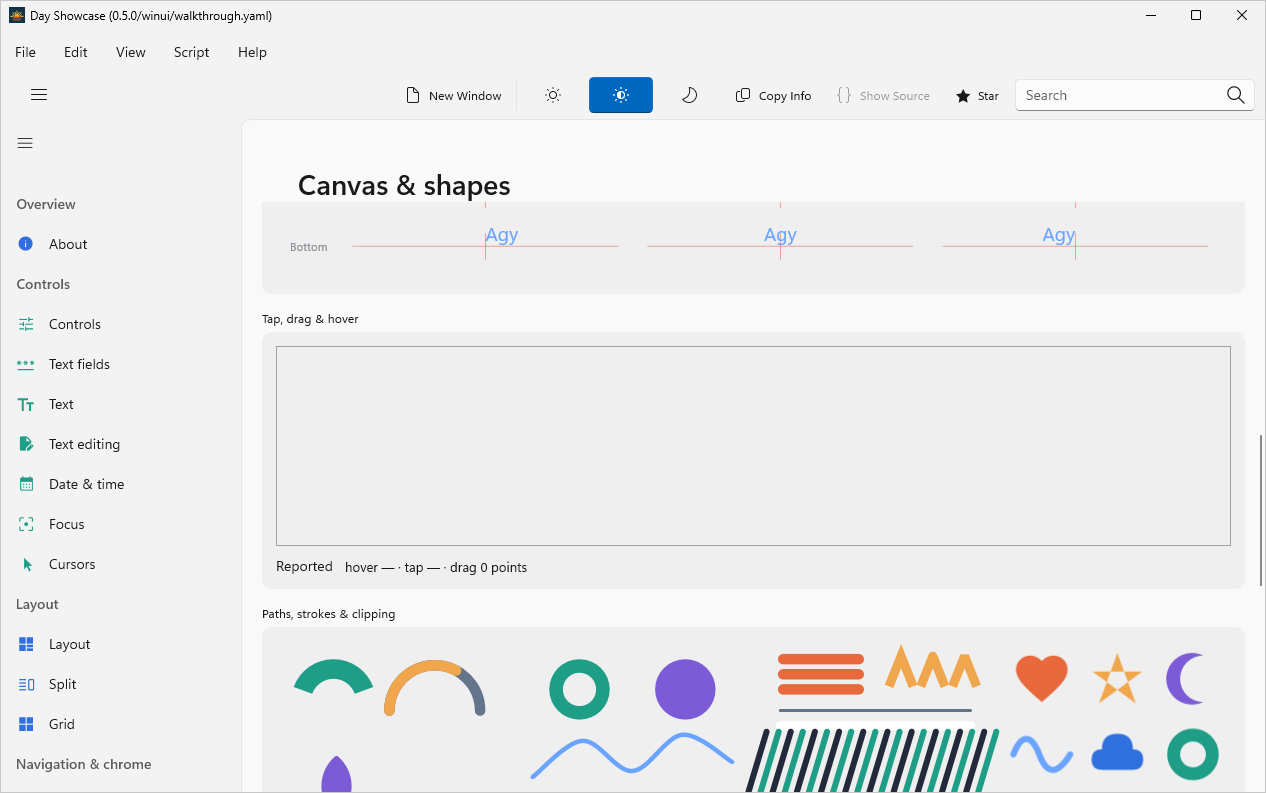Click the green ring beside the cloud
Image resolution: width=1266 pixels, height=793 pixels.
tap(1192, 754)
